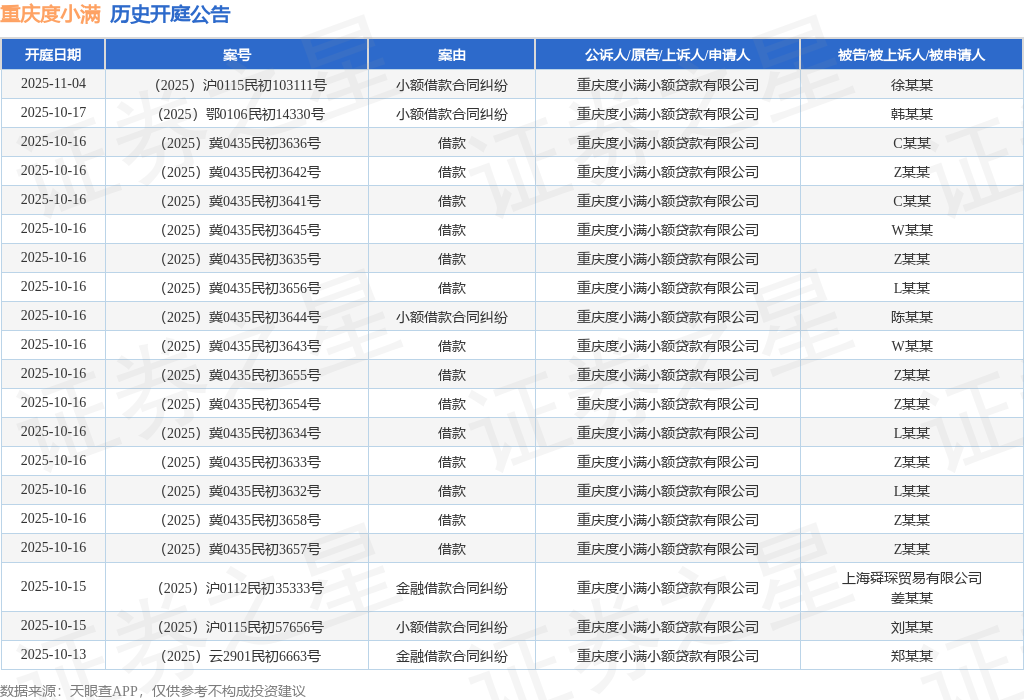
Task: Click defendant 韩某某
Action: tap(912, 114)
